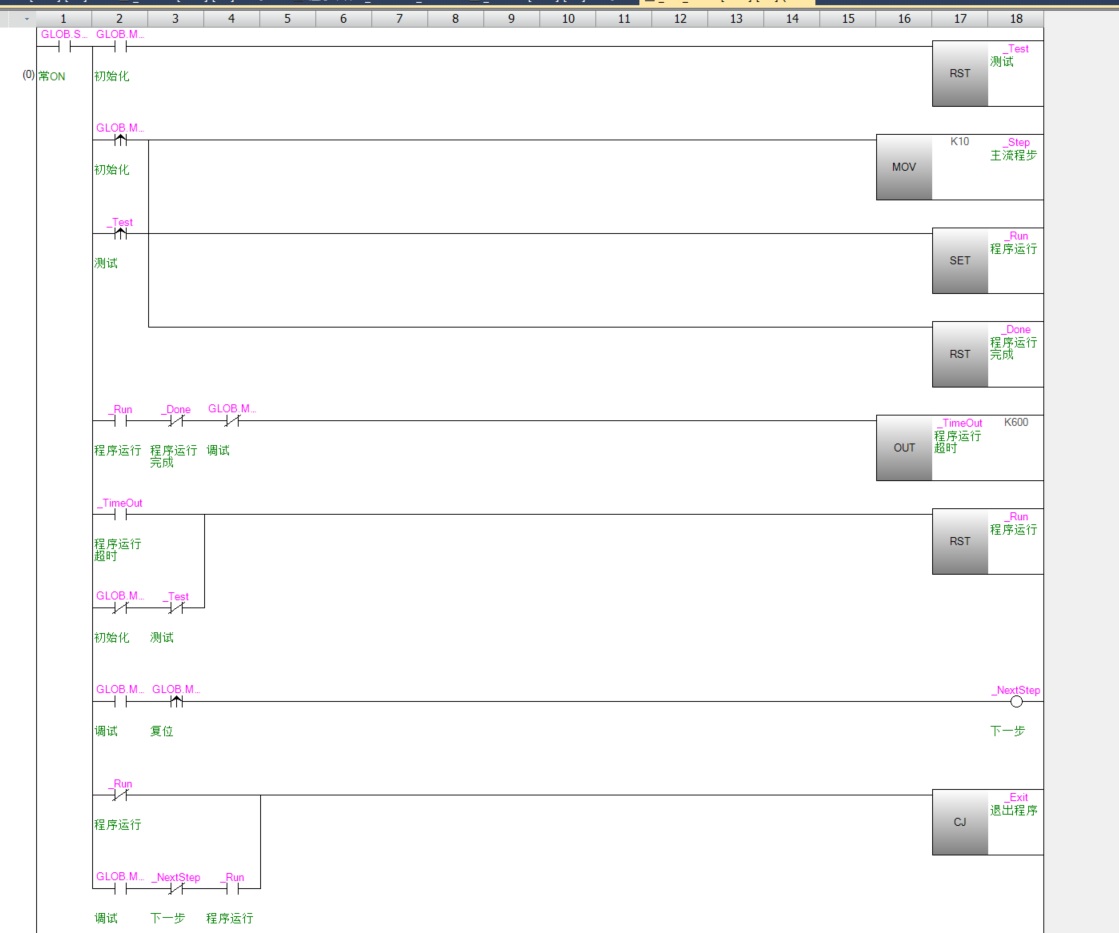Select the _NextStep output coil
The image size is (1119, 933).
(1016, 701)
